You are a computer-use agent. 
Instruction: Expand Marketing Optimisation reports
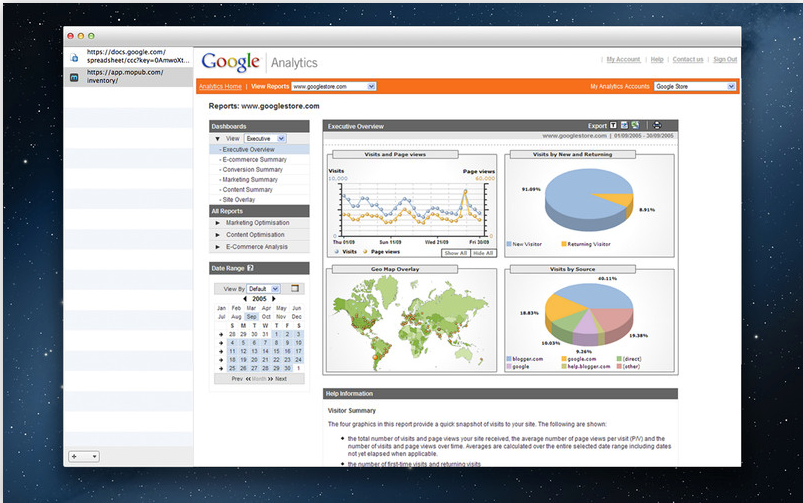pyautogui.click(x=218, y=223)
